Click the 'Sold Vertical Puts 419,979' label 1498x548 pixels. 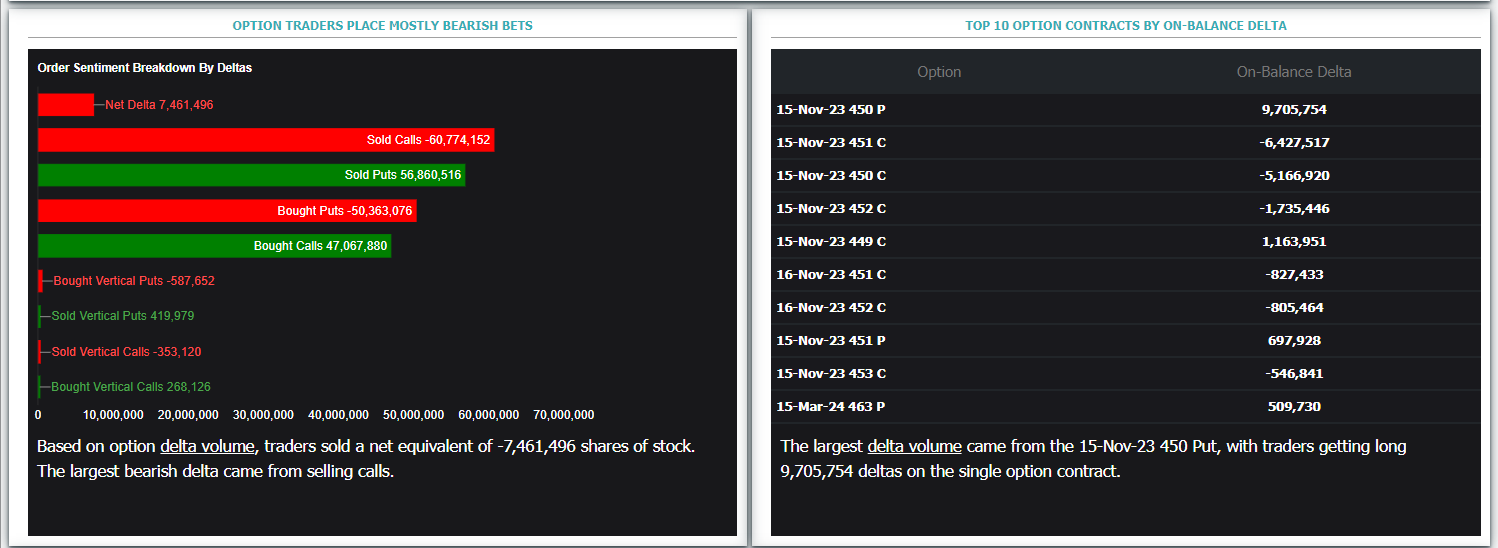pyautogui.click(x=123, y=316)
